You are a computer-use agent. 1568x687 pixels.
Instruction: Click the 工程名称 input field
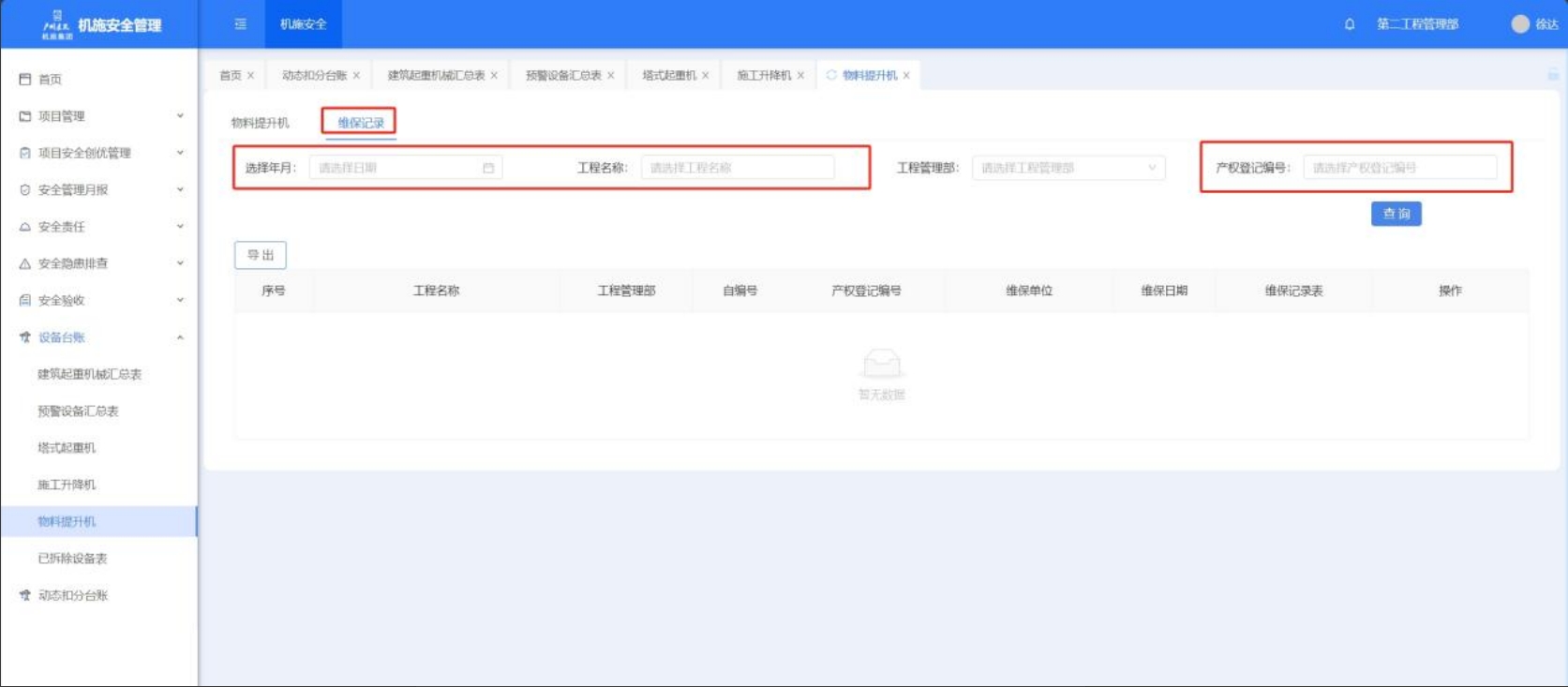click(737, 168)
